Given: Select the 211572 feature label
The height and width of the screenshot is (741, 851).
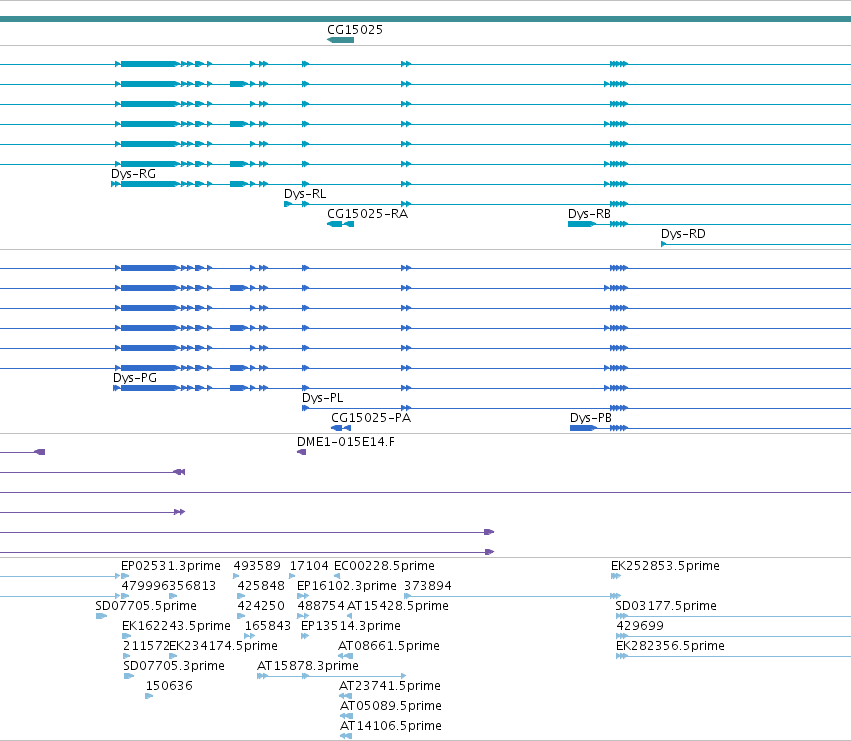Looking at the screenshot, I should coord(146,646).
